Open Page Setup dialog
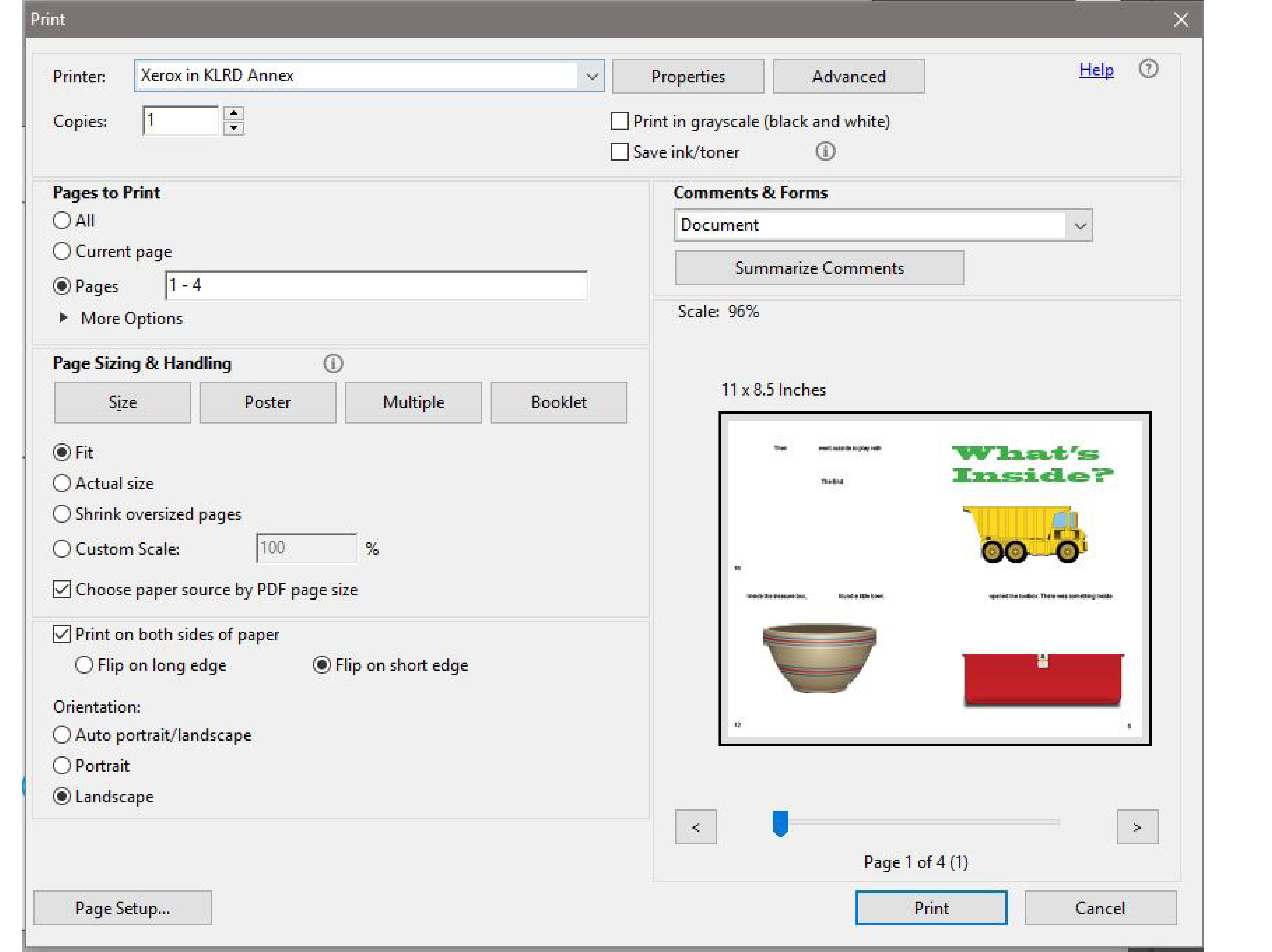The image size is (1272, 952). tap(122, 908)
